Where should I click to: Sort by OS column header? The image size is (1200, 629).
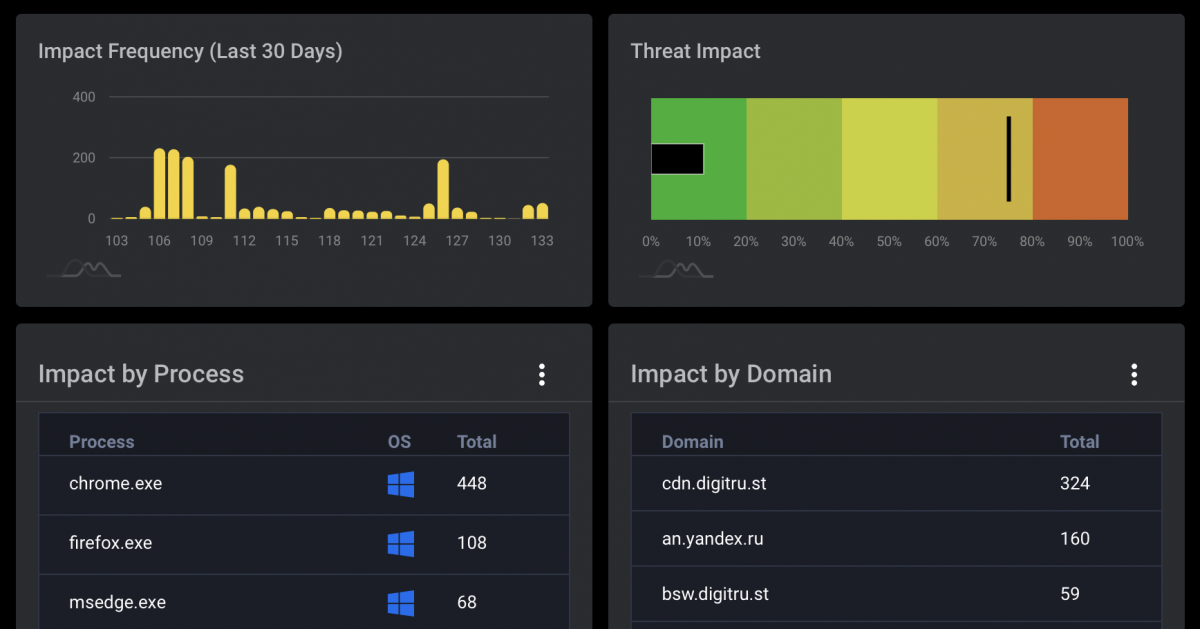[399, 442]
